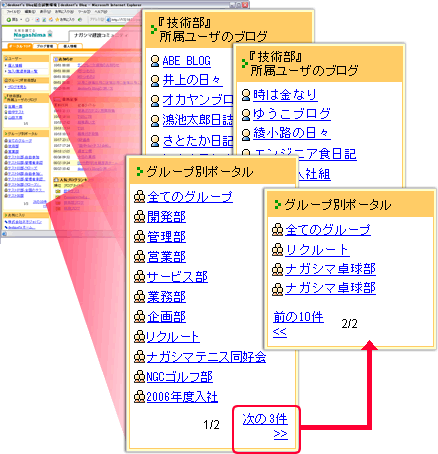Click the Nagashima logo in the browser window
Image resolution: width=438 pixels, height=454 pixels.
[33, 34]
